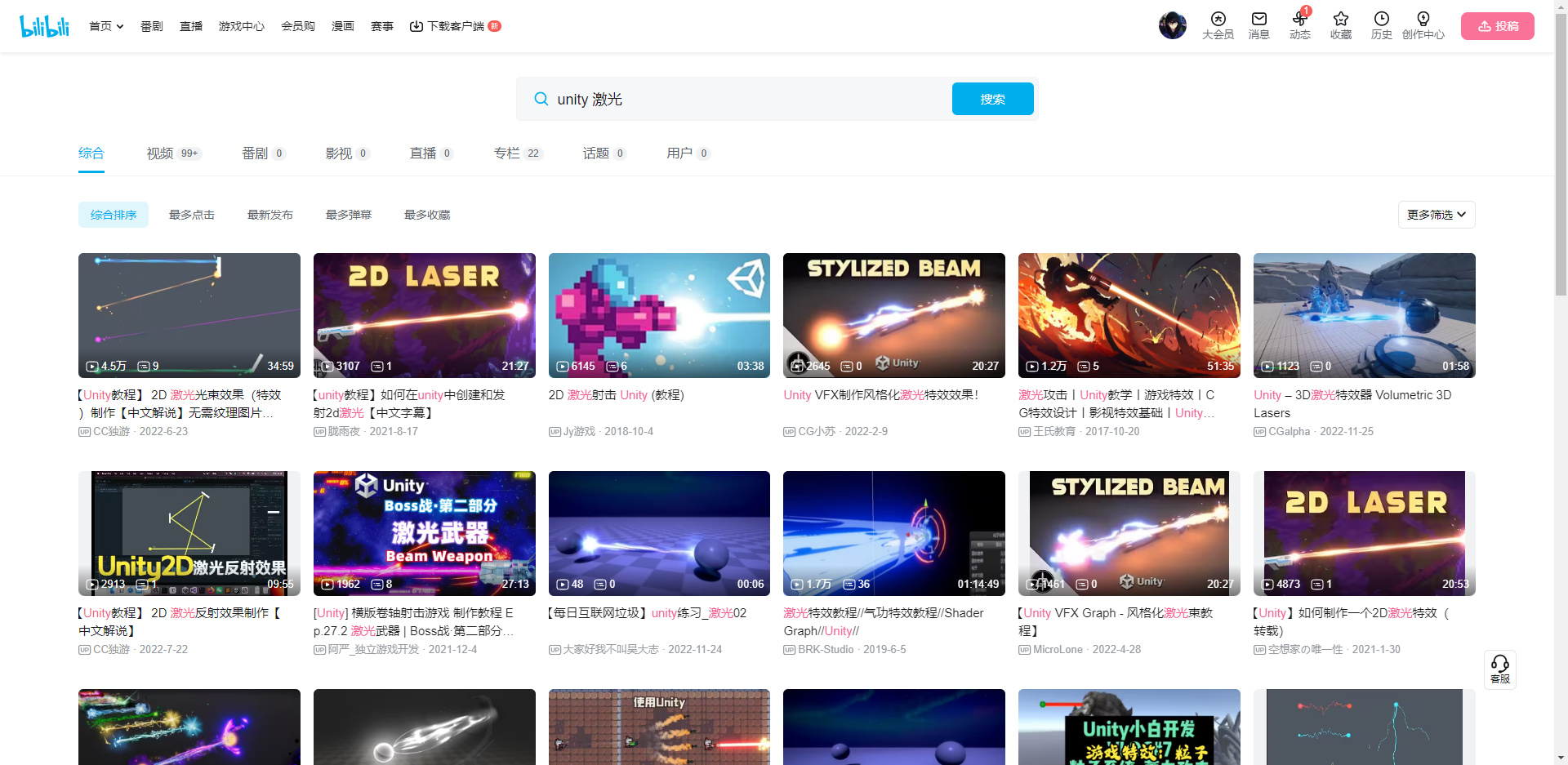Open 游戏中心 in the top navigation
1568x765 pixels.
(x=241, y=26)
